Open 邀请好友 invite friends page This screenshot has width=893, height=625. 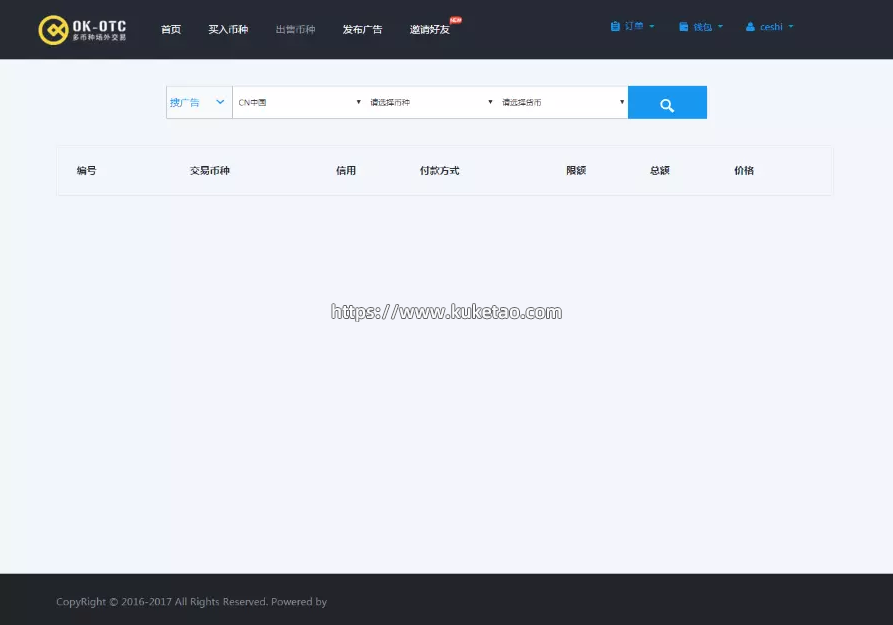click(429, 30)
